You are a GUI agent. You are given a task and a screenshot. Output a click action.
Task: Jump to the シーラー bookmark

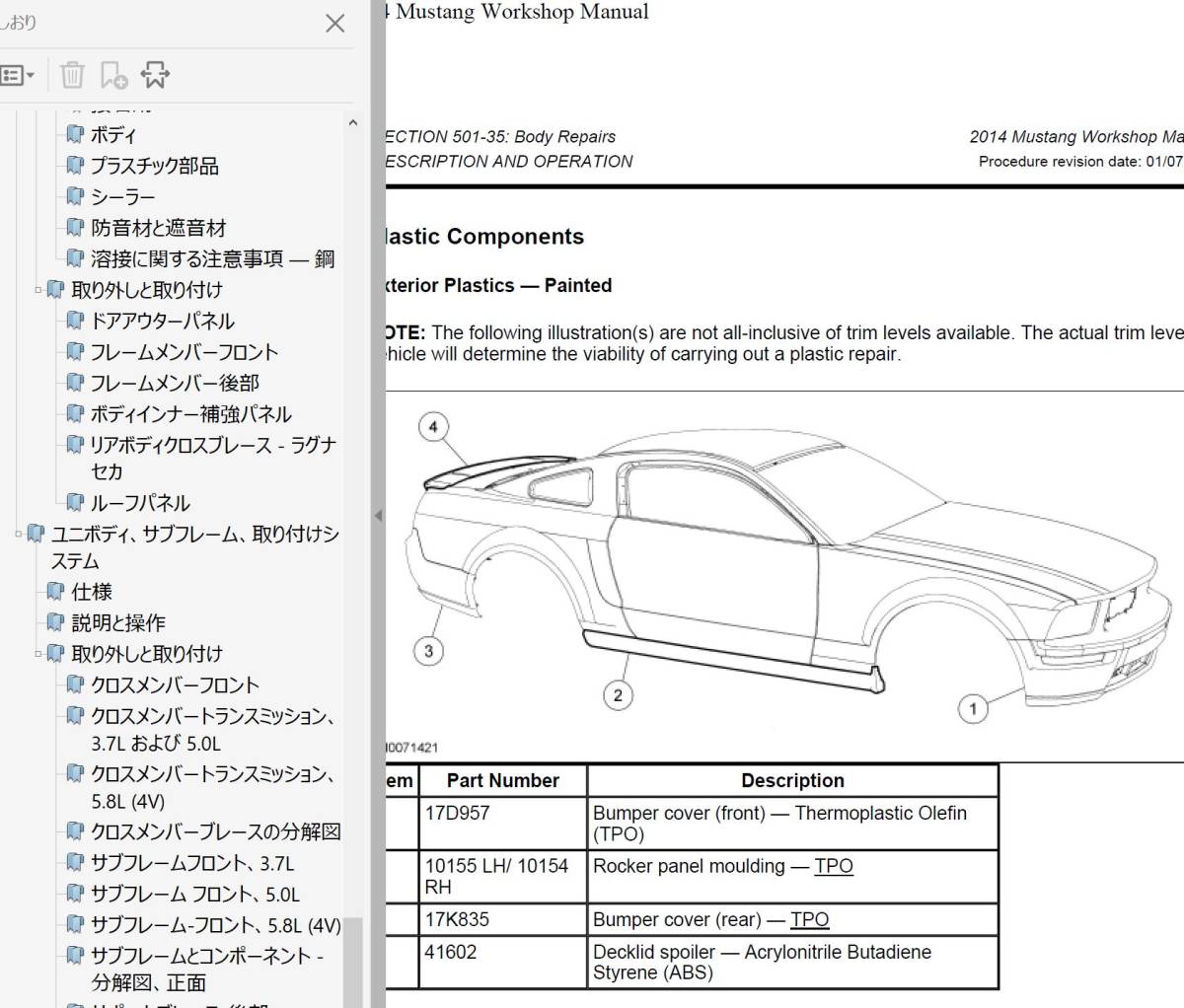pos(123,196)
